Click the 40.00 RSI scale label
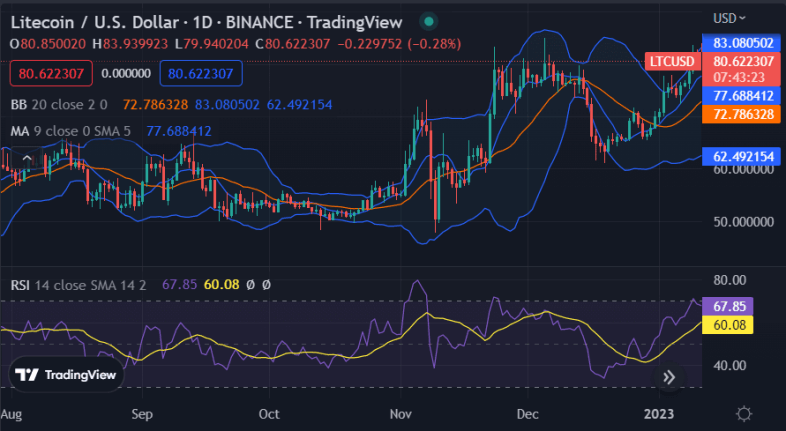This screenshot has height=431, width=786. (x=730, y=366)
